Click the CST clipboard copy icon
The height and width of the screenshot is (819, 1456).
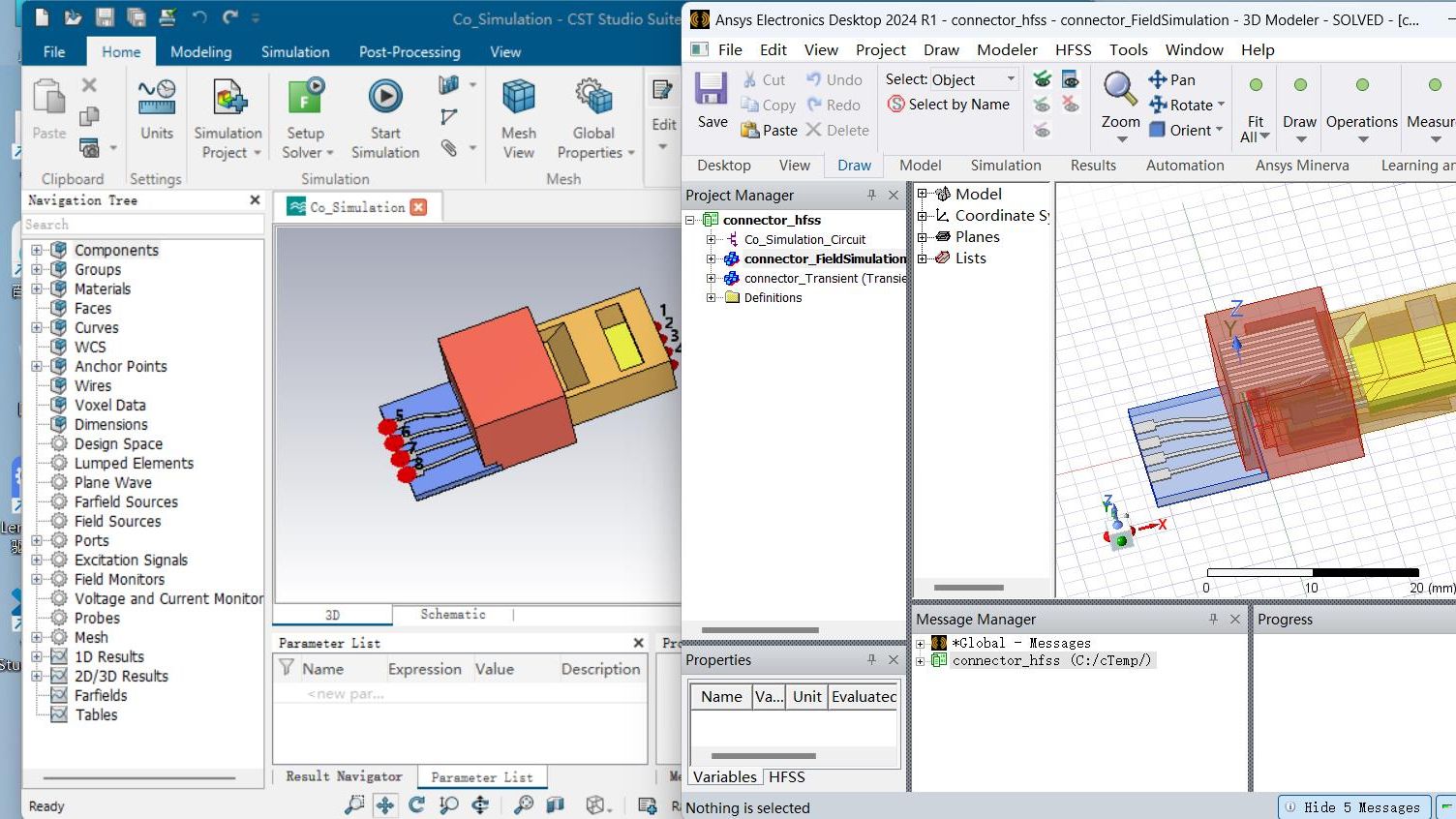pyautogui.click(x=89, y=116)
